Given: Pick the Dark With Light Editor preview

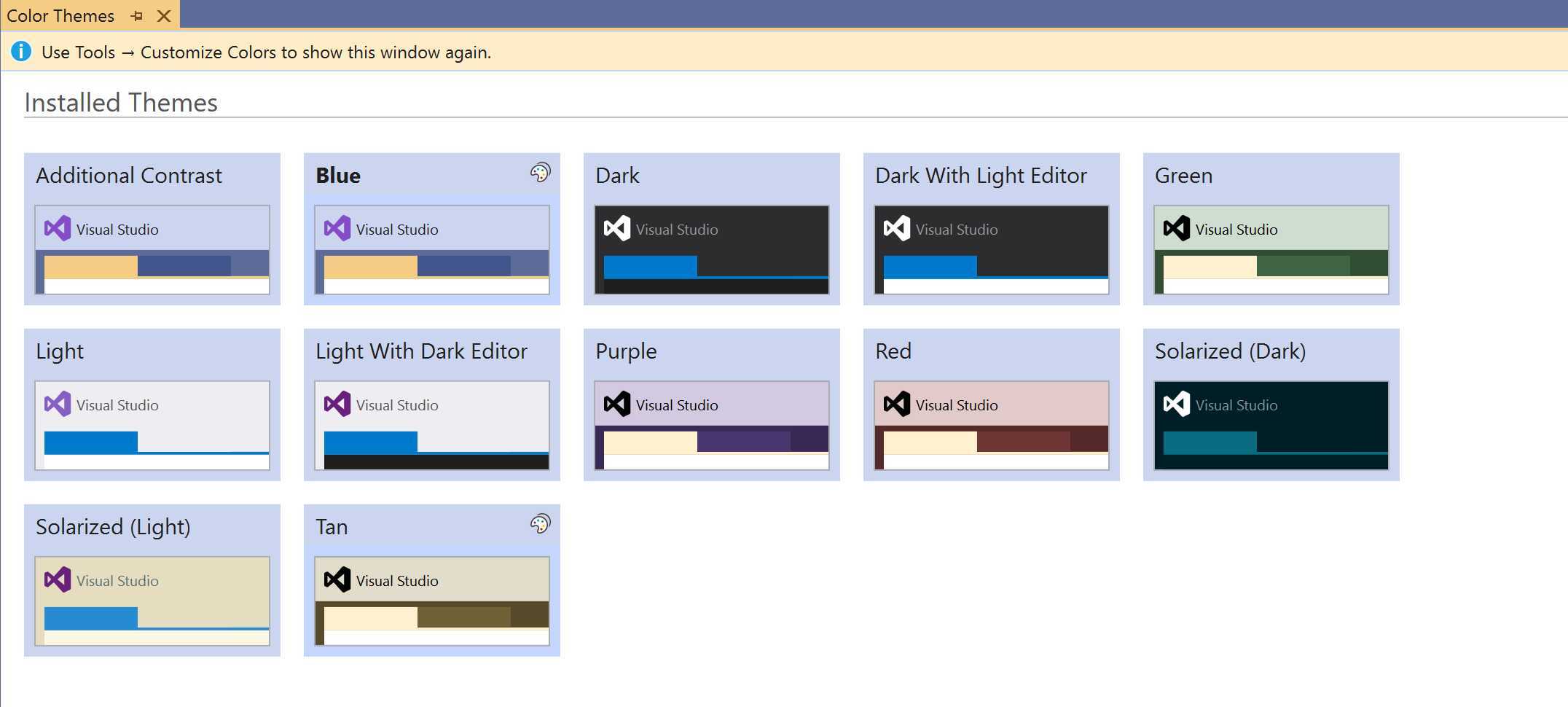Looking at the screenshot, I should pos(992,250).
